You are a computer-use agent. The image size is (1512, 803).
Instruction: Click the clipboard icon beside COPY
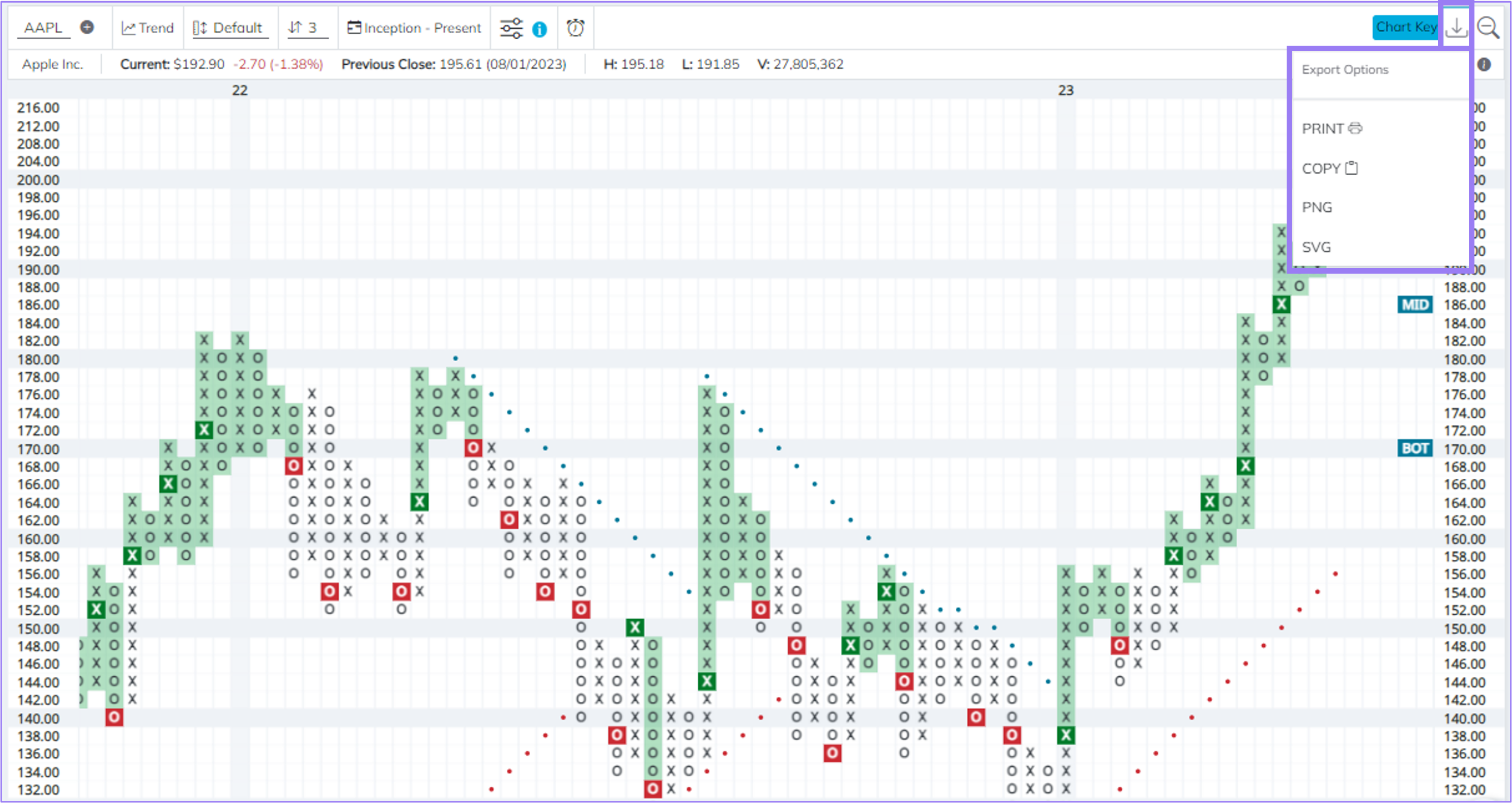point(1352,167)
